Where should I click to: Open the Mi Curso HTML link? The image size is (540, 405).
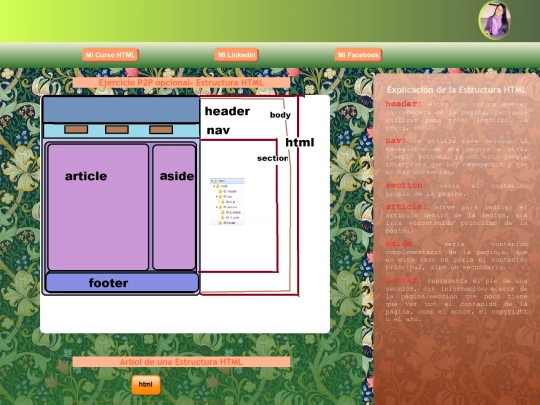pyautogui.click(x=110, y=55)
